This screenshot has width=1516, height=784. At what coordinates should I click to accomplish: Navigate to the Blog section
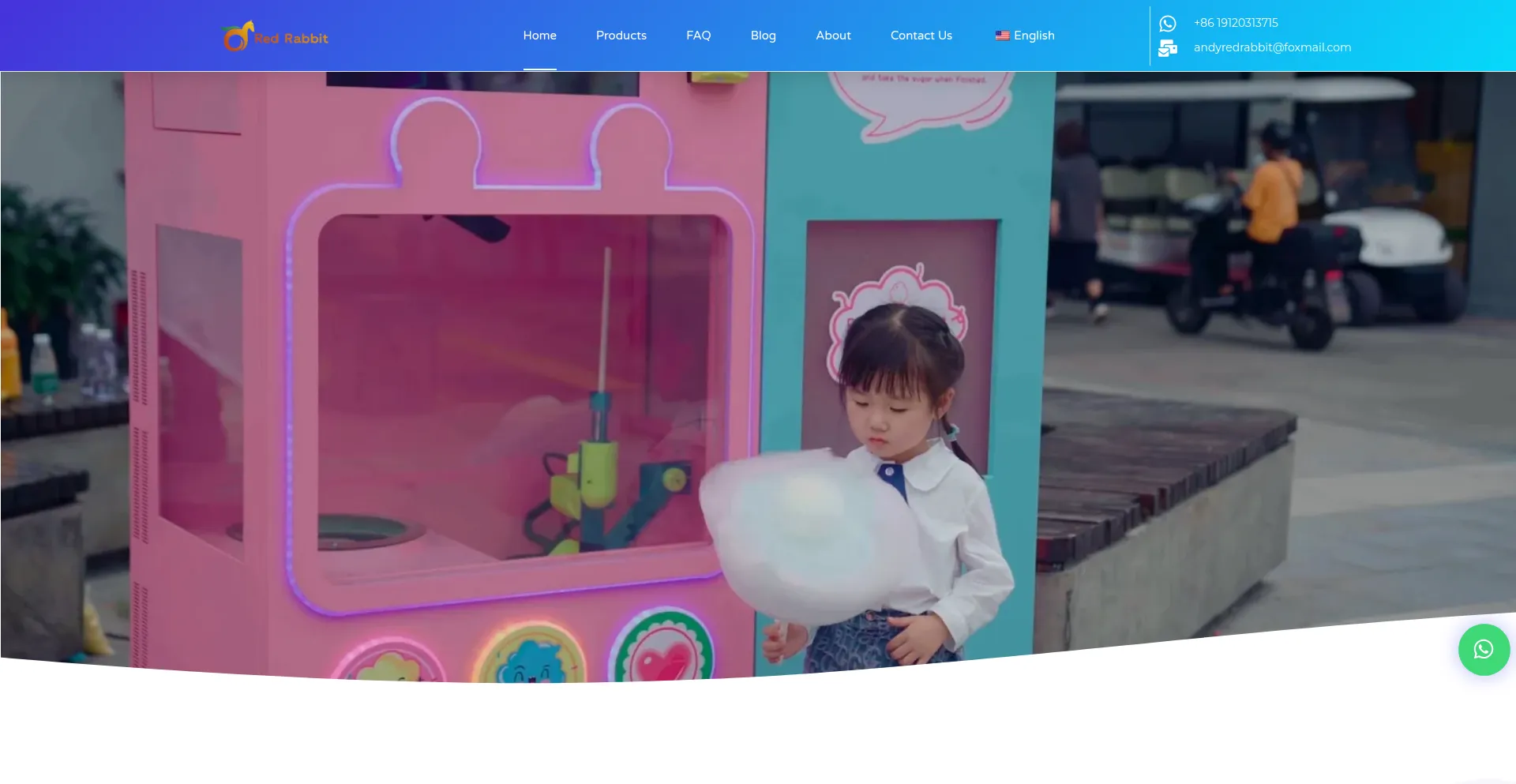point(763,36)
